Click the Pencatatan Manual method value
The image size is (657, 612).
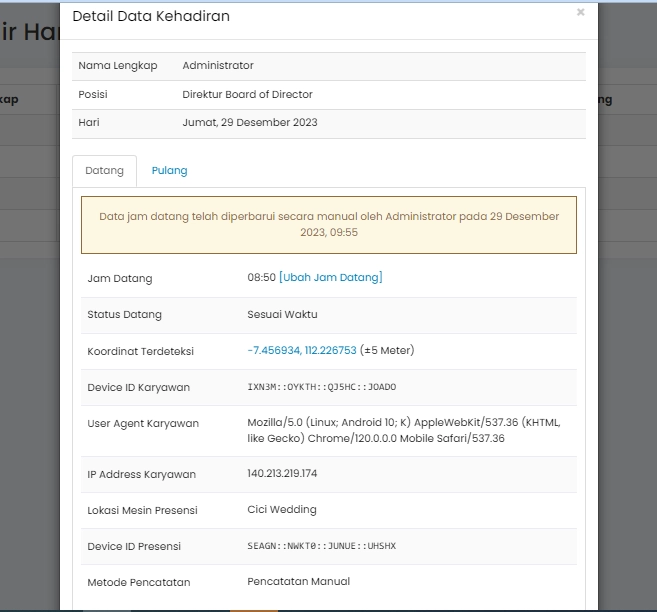click(x=297, y=582)
